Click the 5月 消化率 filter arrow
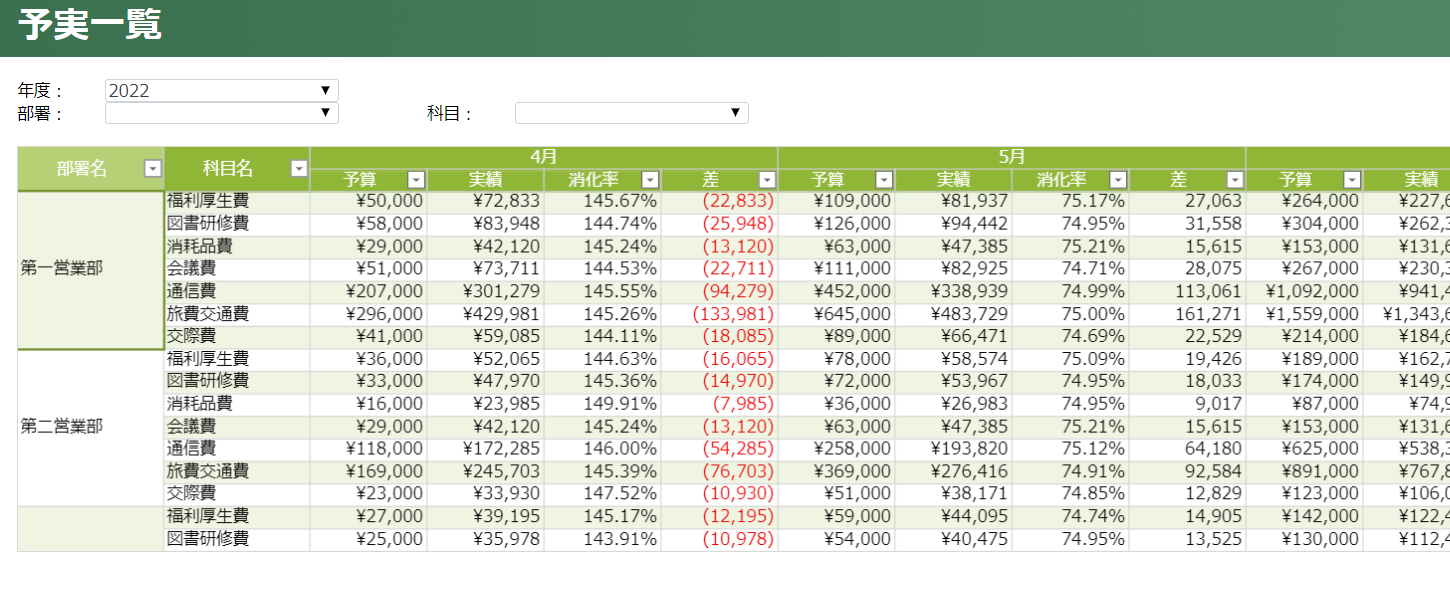 point(1118,180)
